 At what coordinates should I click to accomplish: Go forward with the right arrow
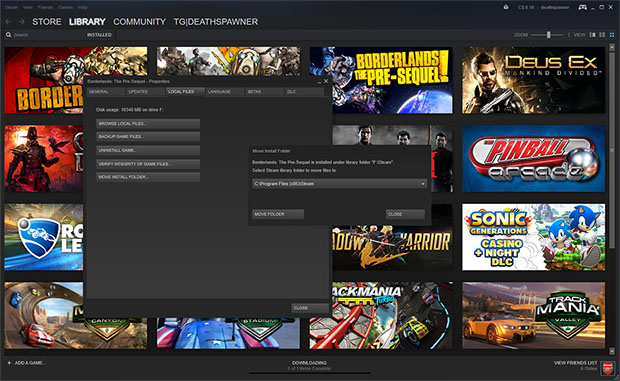[21, 22]
